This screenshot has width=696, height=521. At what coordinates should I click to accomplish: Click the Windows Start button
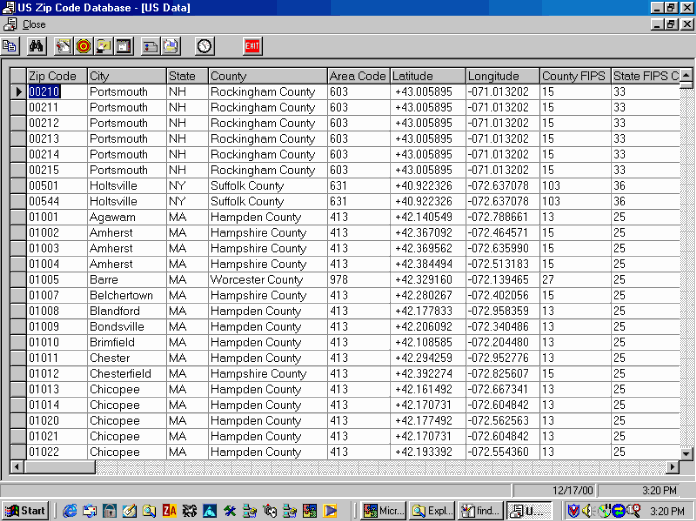point(27,510)
